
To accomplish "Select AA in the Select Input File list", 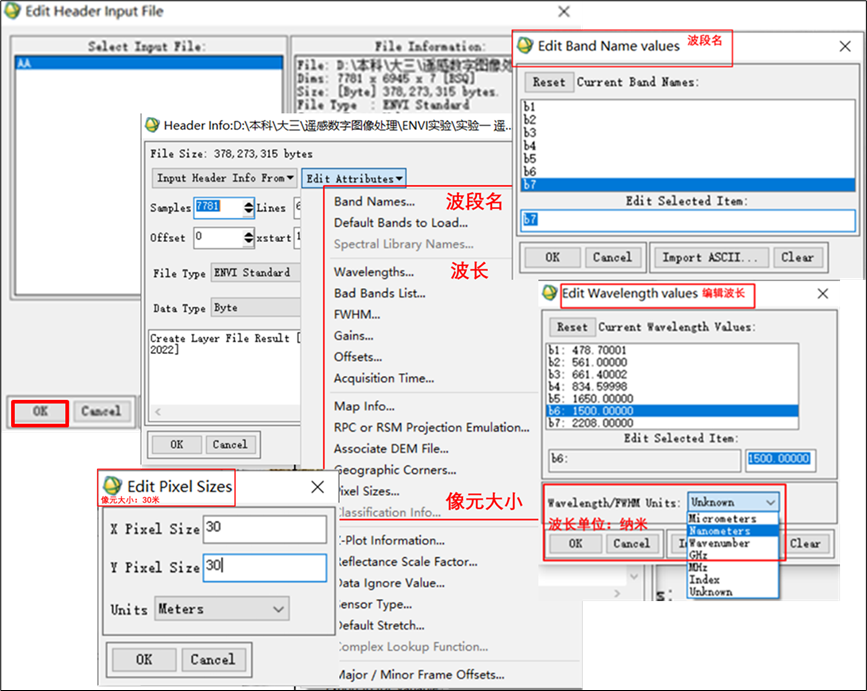I will (x=148, y=63).
